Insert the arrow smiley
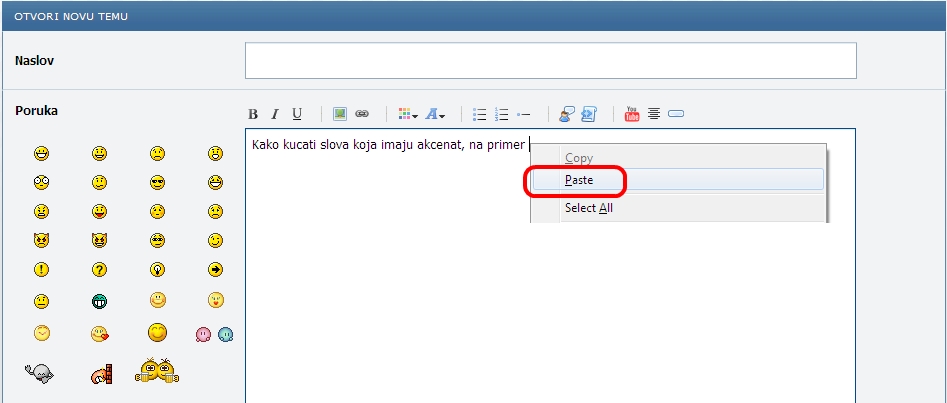Screen dimensions: 947x403 216,269
